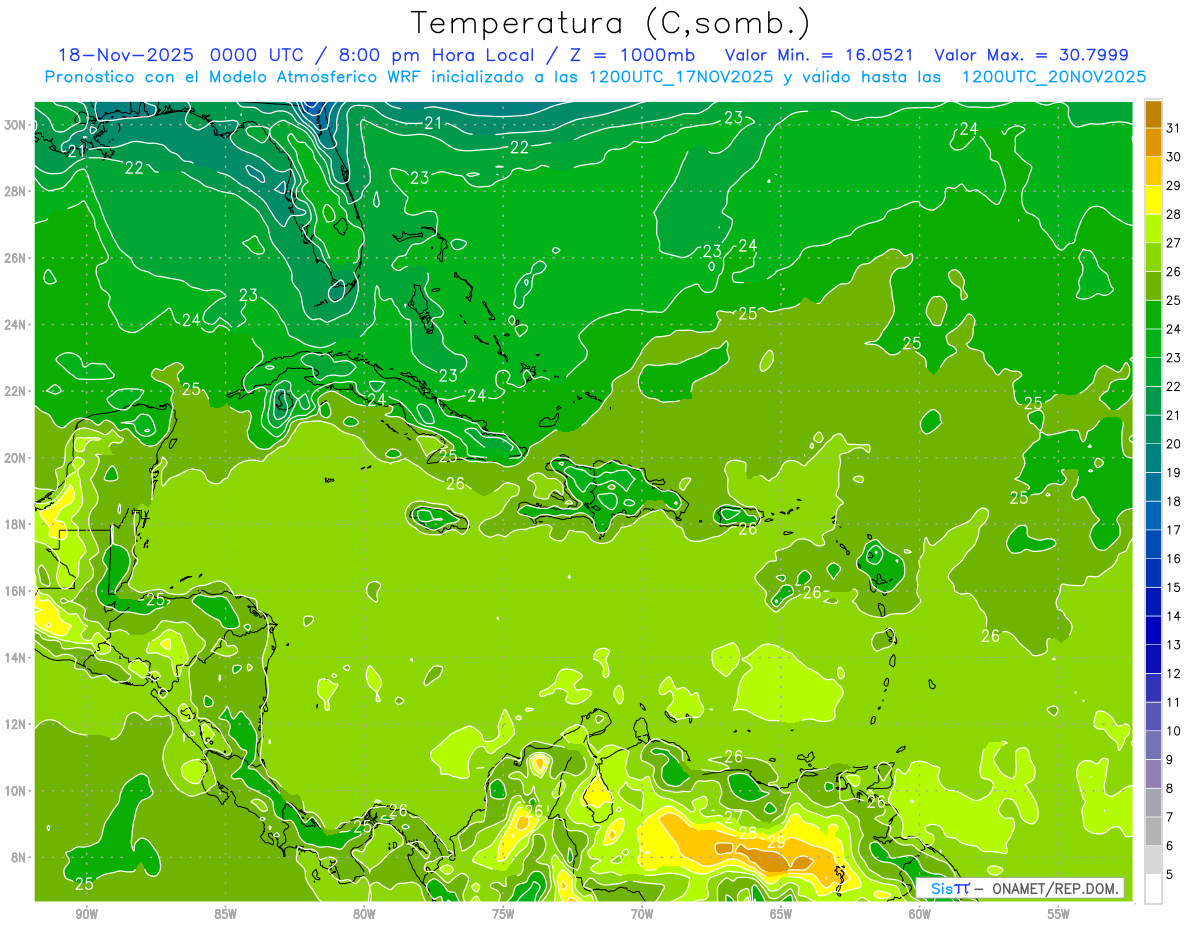Viewport: 1200px width, 927px height.
Task: Click the color scale label "20"
Action: pyautogui.click(x=1174, y=443)
